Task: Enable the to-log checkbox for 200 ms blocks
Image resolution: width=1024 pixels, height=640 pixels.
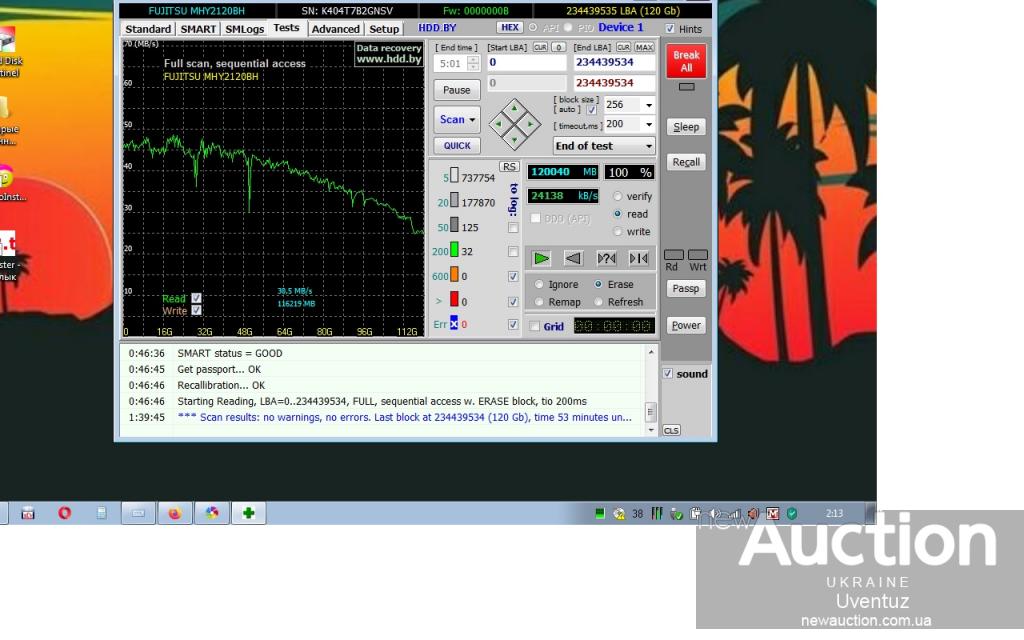Action: (x=513, y=251)
